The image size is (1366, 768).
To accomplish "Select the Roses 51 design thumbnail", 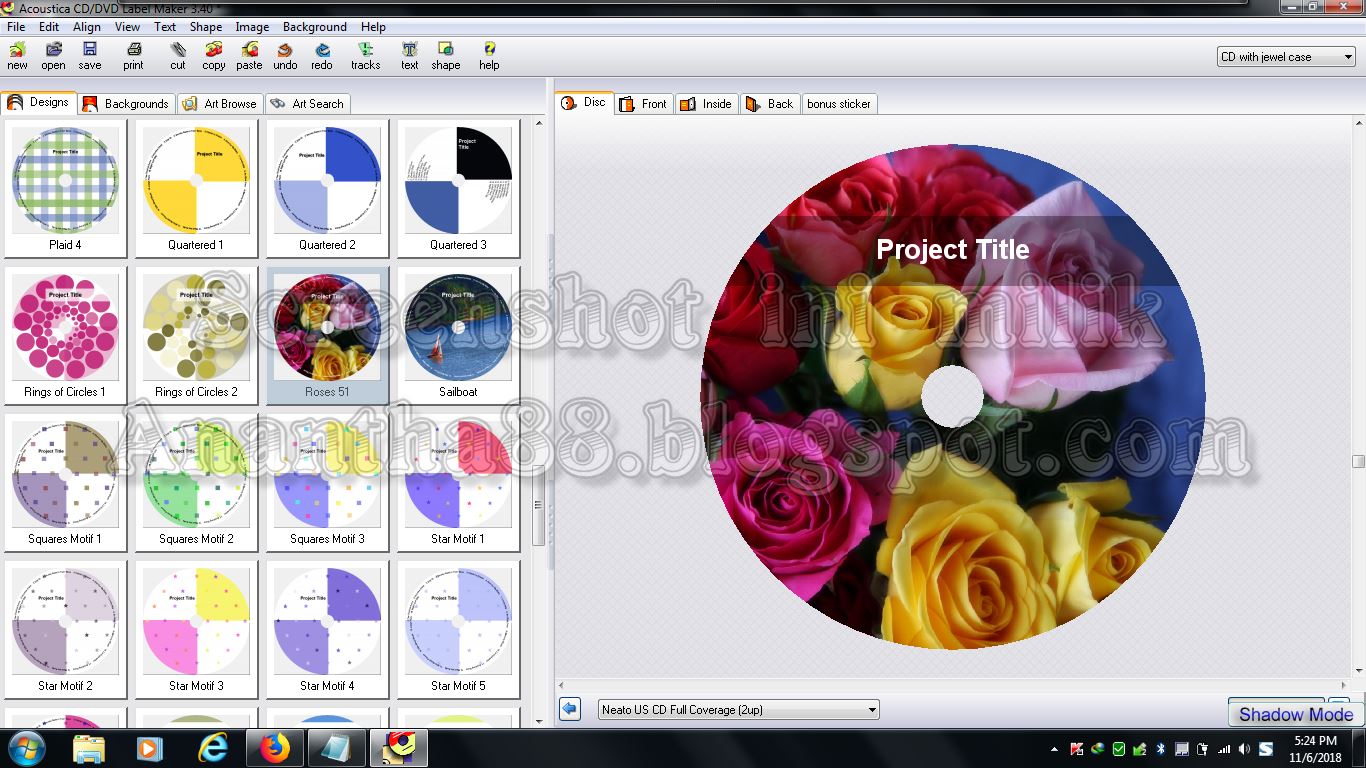I will coord(328,335).
